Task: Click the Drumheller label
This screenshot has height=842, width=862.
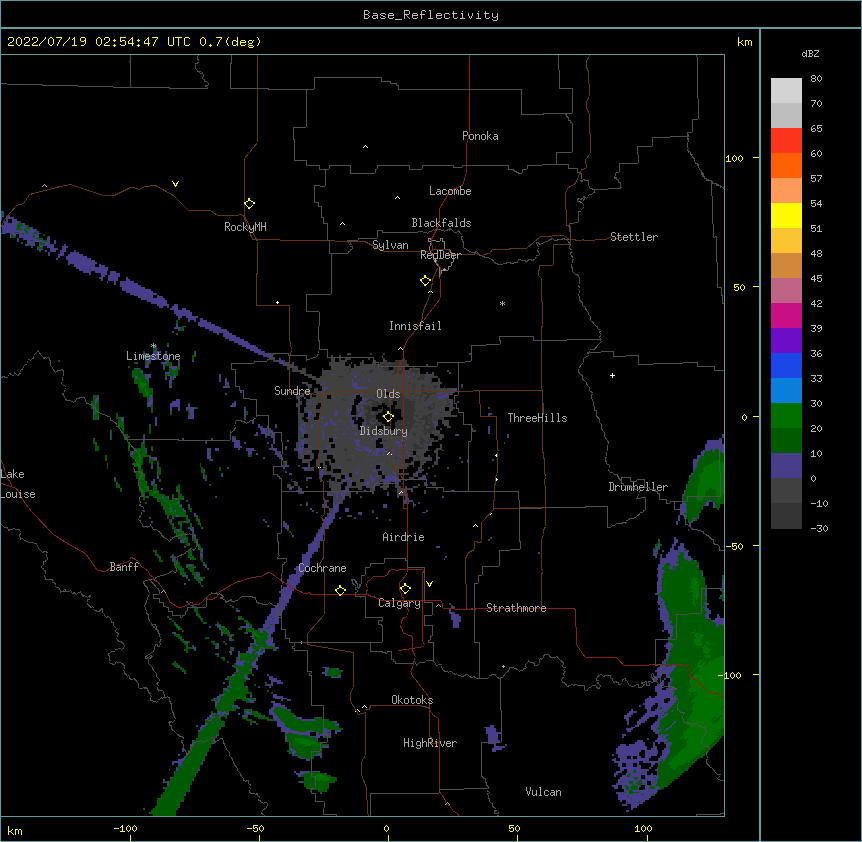Action: pyautogui.click(x=638, y=487)
